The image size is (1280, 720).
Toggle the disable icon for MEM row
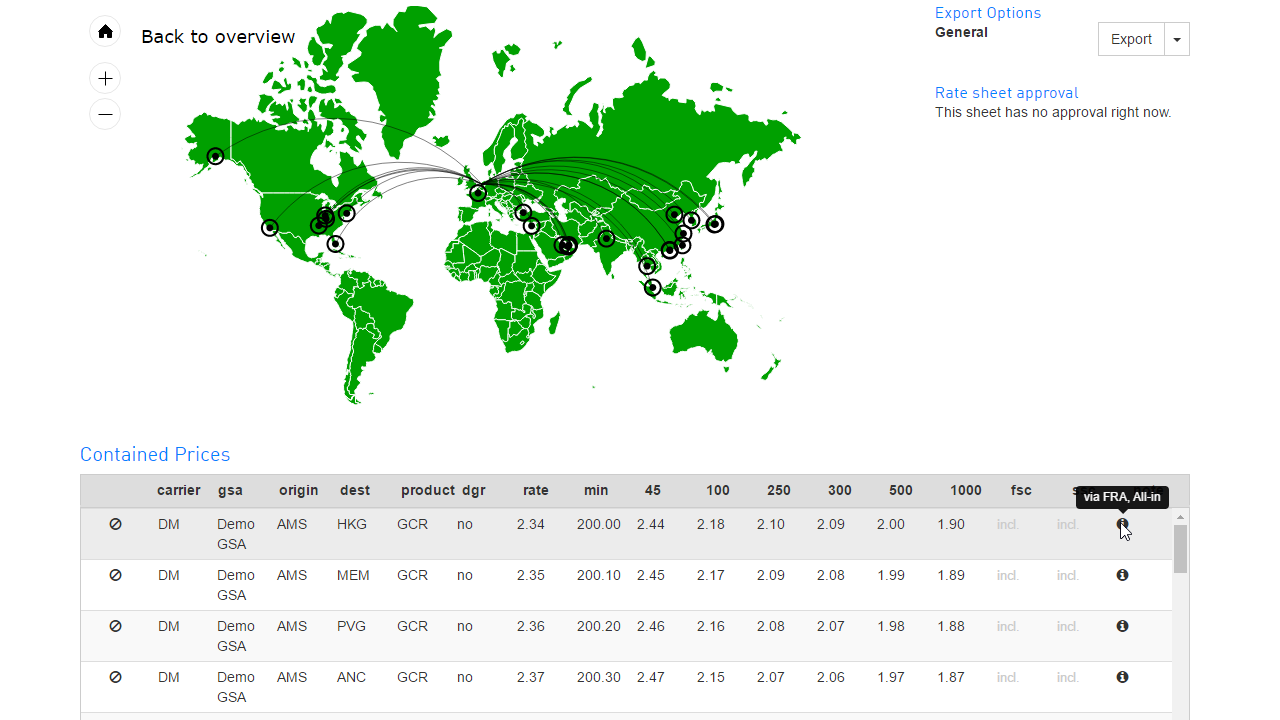[x=115, y=575]
